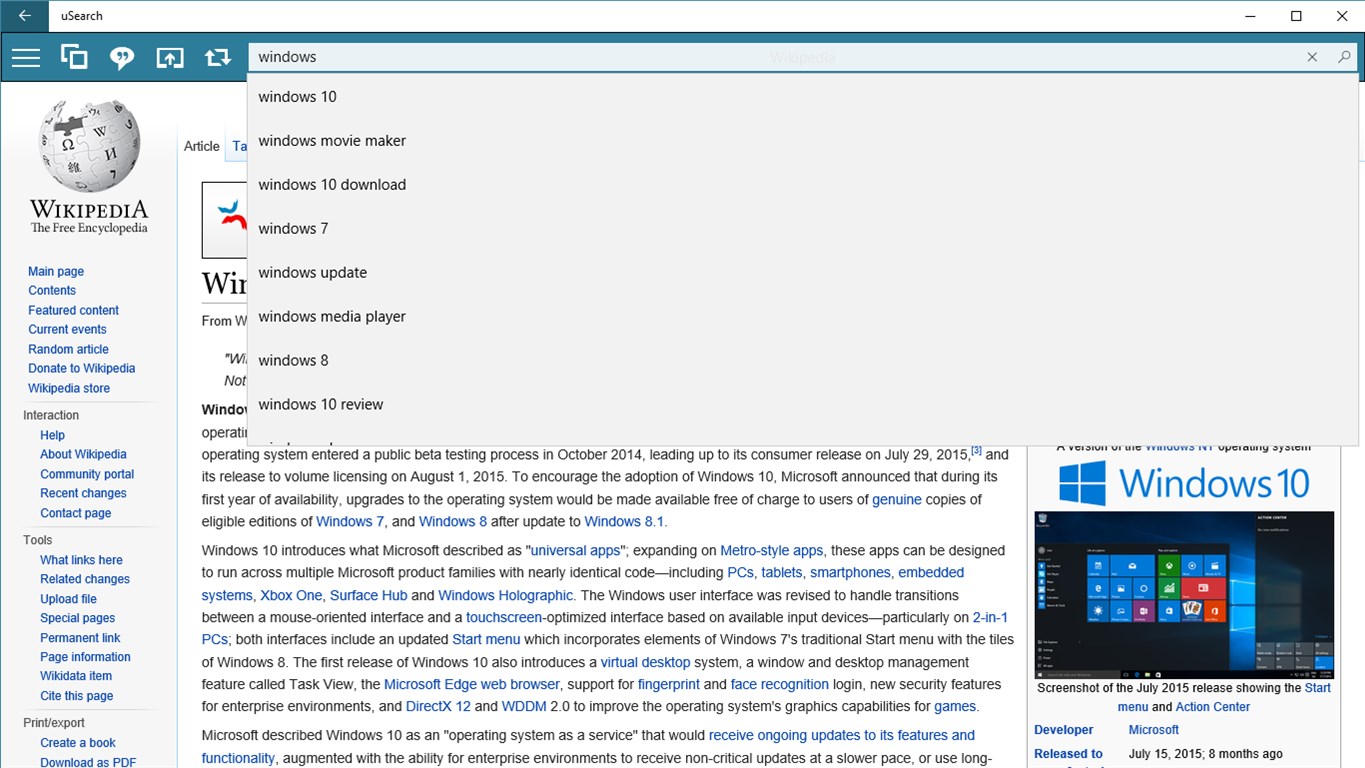
Task: Activate the refresh/repost icon
Action: 218,57
